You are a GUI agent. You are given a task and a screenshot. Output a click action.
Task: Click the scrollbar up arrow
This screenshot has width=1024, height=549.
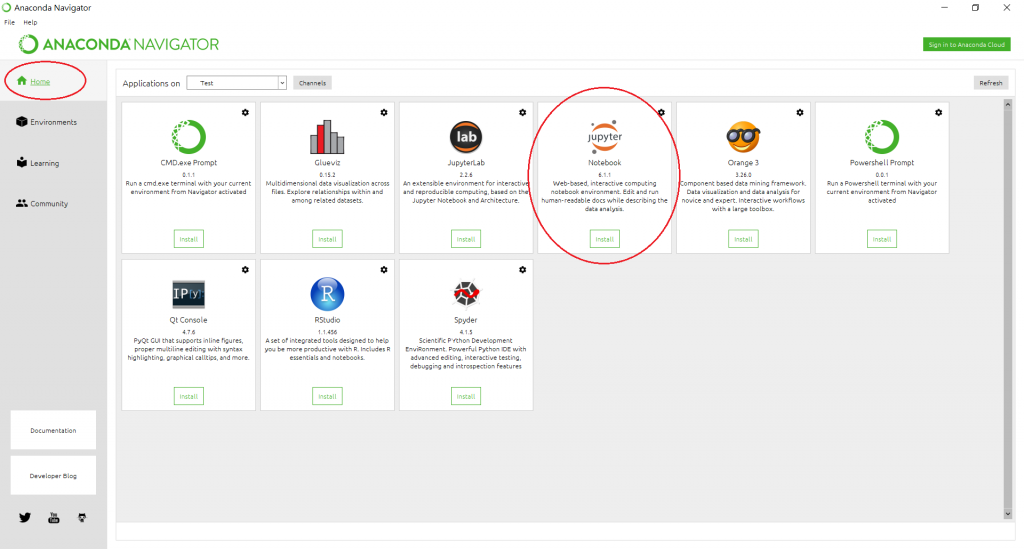(x=1008, y=104)
